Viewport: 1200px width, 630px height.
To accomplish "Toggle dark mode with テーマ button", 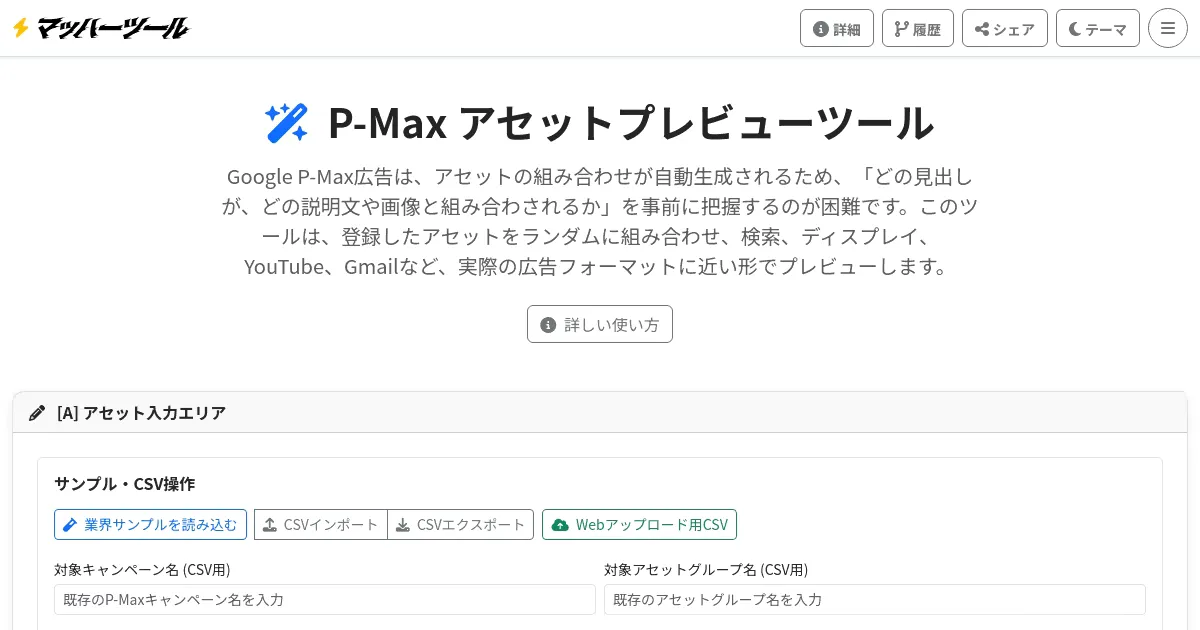I will [x=1097, y=29].
